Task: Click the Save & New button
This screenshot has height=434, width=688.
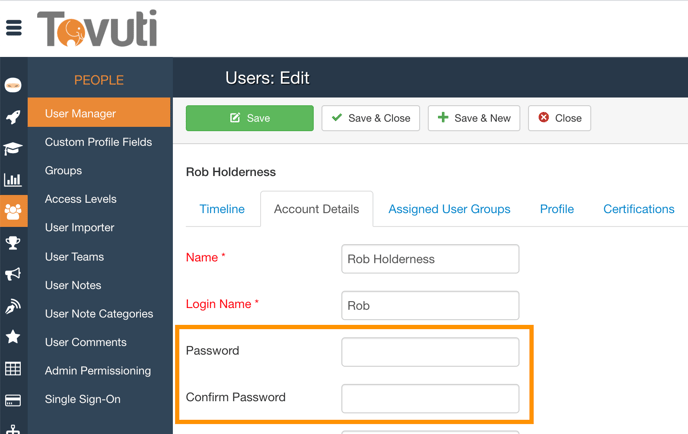Action: click(x=474, y=118)
